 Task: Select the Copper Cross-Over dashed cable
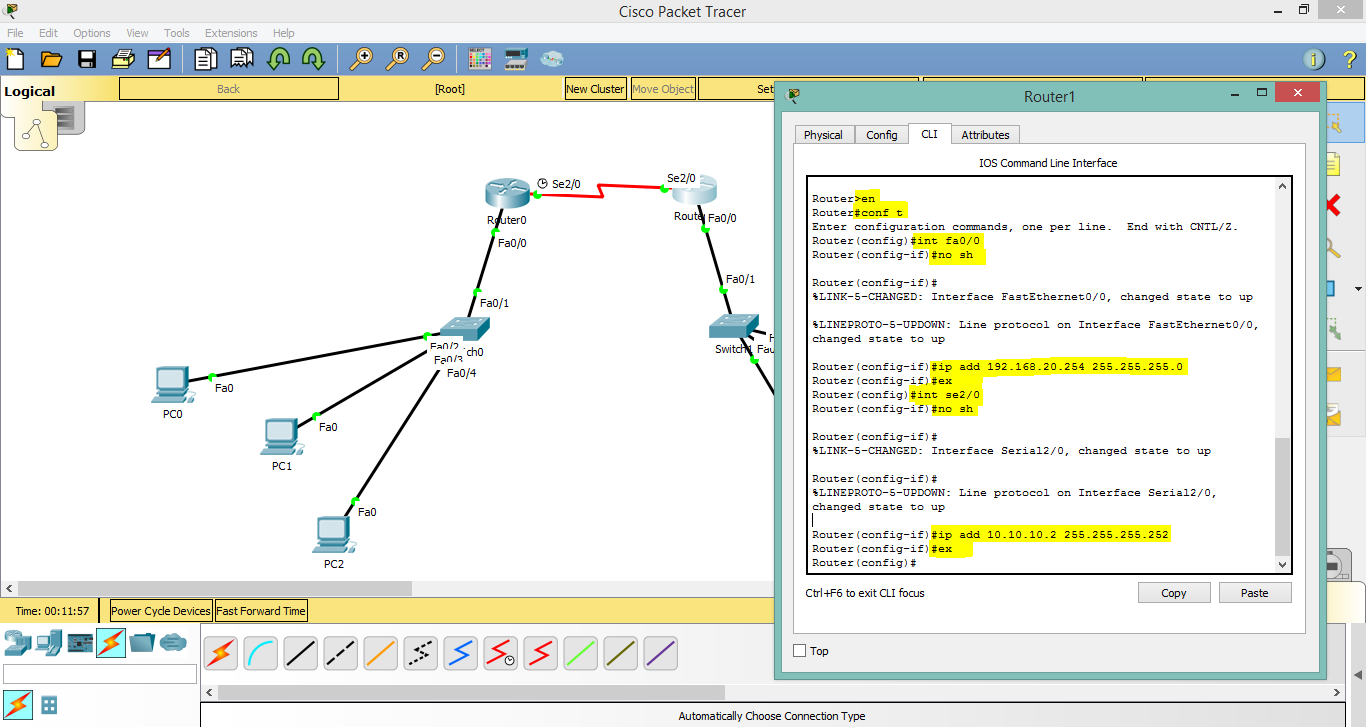(340, 653)
